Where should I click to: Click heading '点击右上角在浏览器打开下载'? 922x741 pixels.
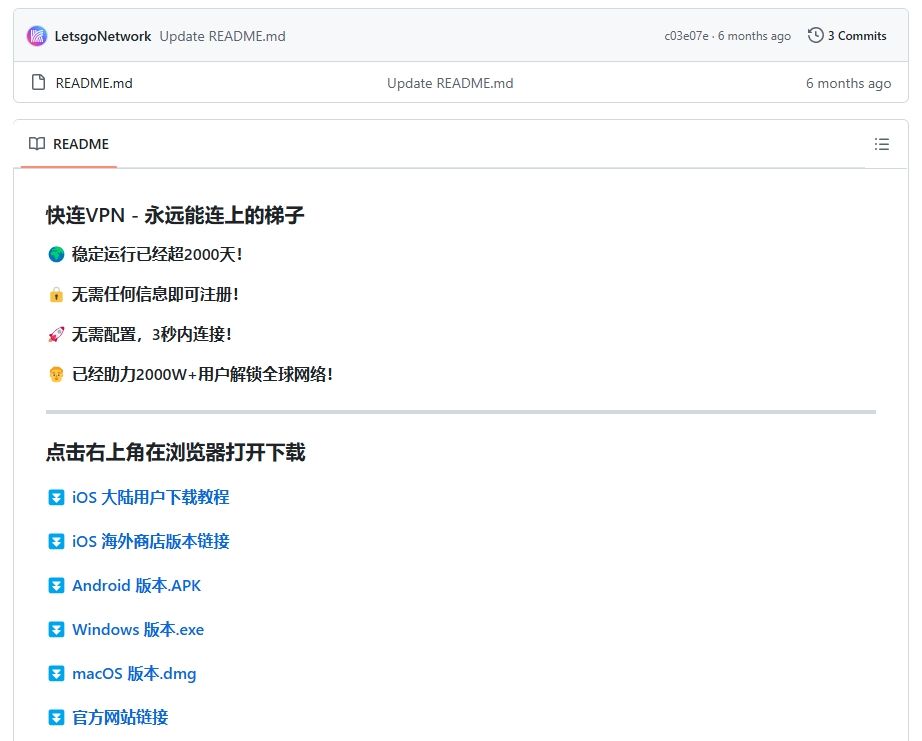point(176,452)
